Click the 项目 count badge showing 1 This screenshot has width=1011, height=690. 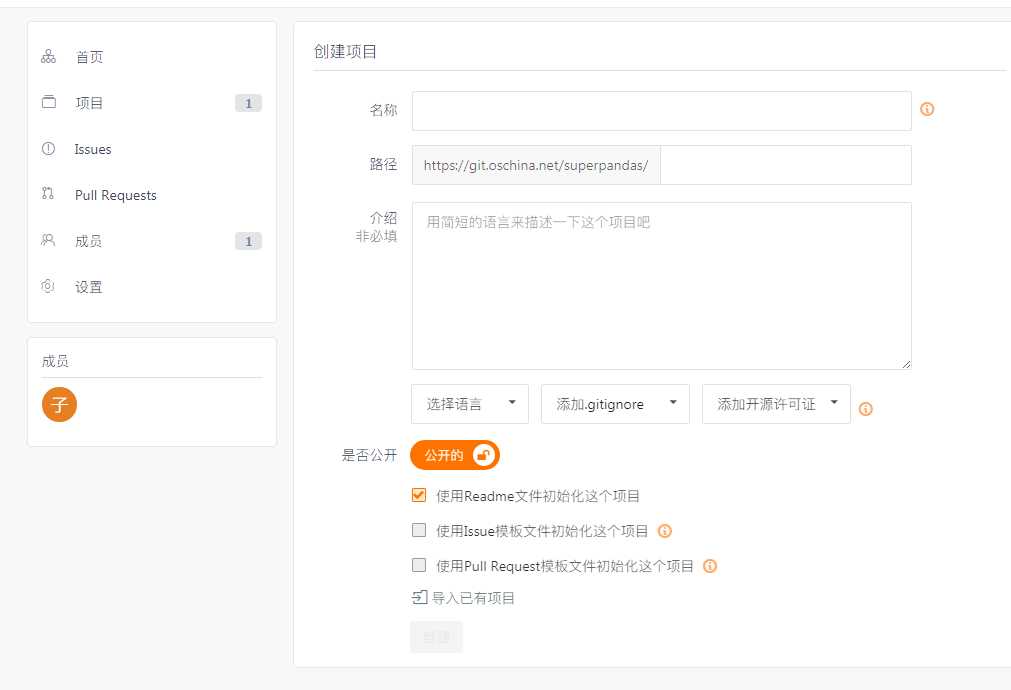248,103
